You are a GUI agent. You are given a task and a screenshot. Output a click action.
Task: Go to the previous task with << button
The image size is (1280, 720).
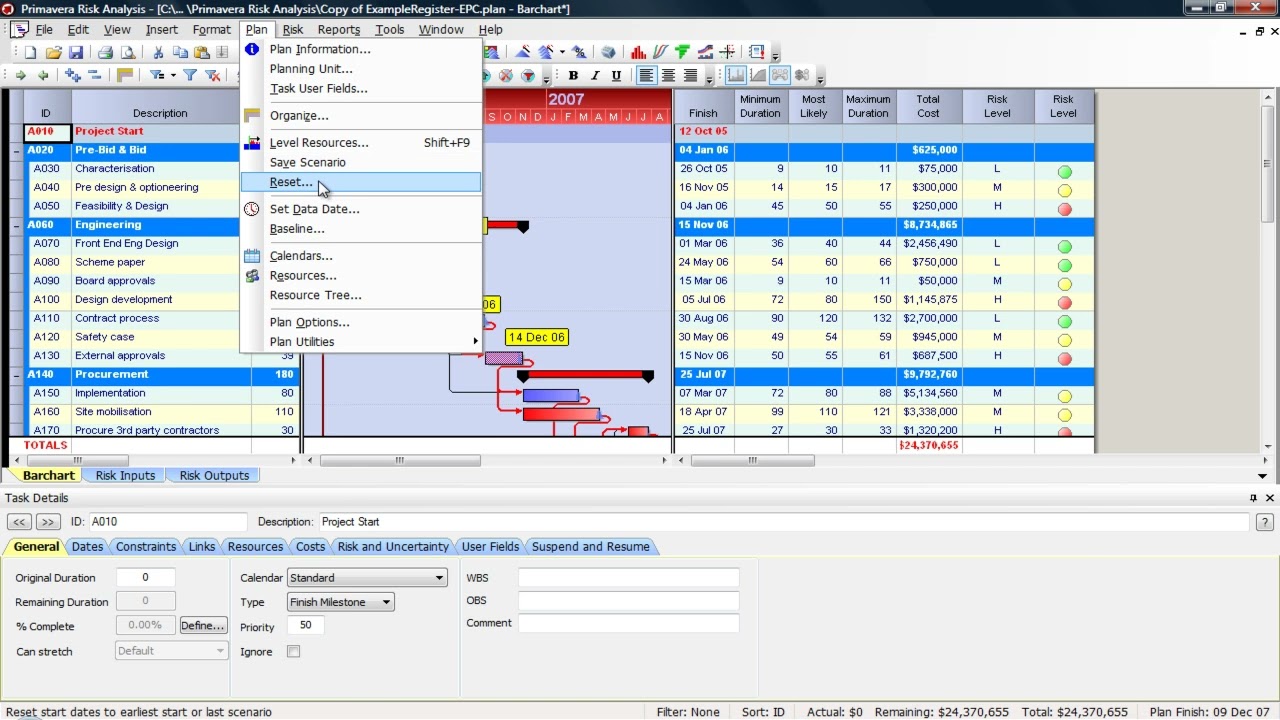18,522
